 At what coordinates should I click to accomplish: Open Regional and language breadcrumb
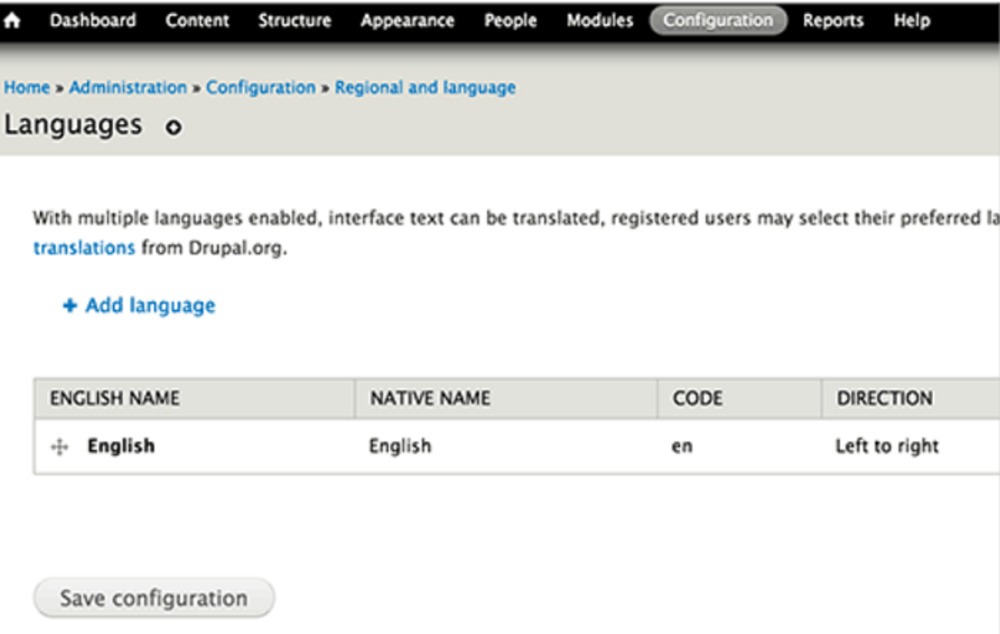(425, 88)
